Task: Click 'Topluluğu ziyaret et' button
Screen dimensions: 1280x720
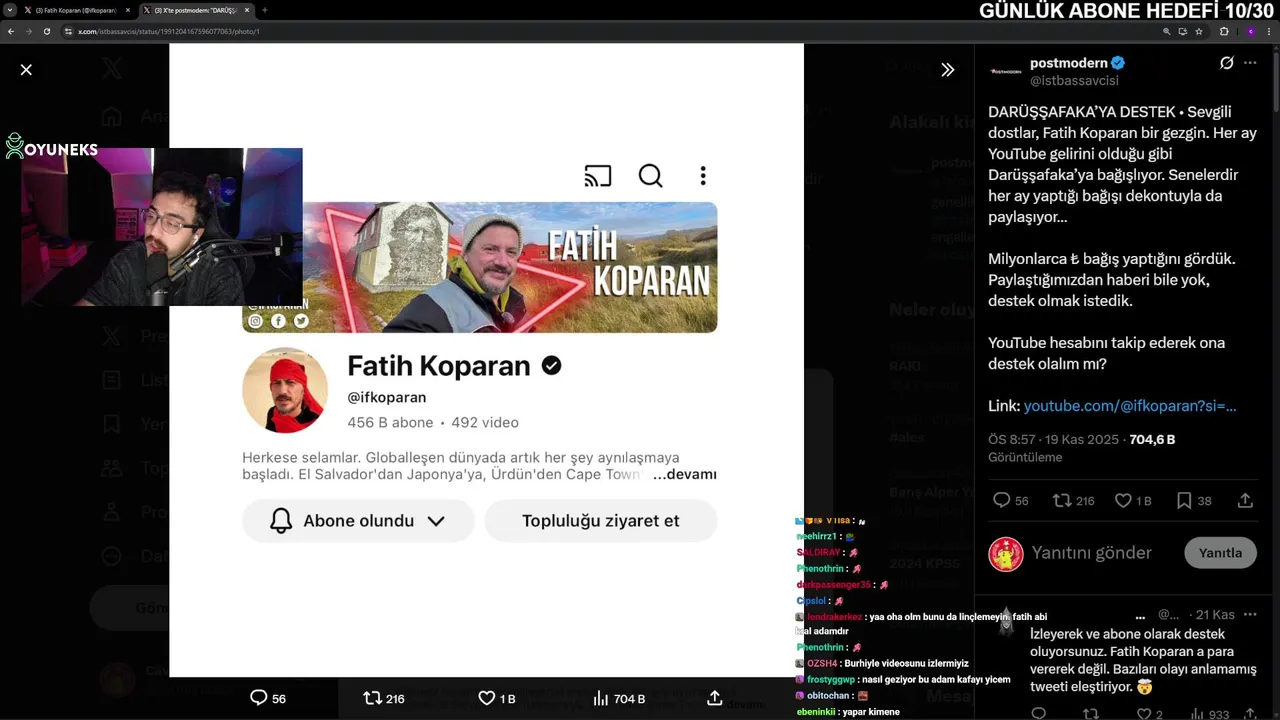Action: click(601, 521)
